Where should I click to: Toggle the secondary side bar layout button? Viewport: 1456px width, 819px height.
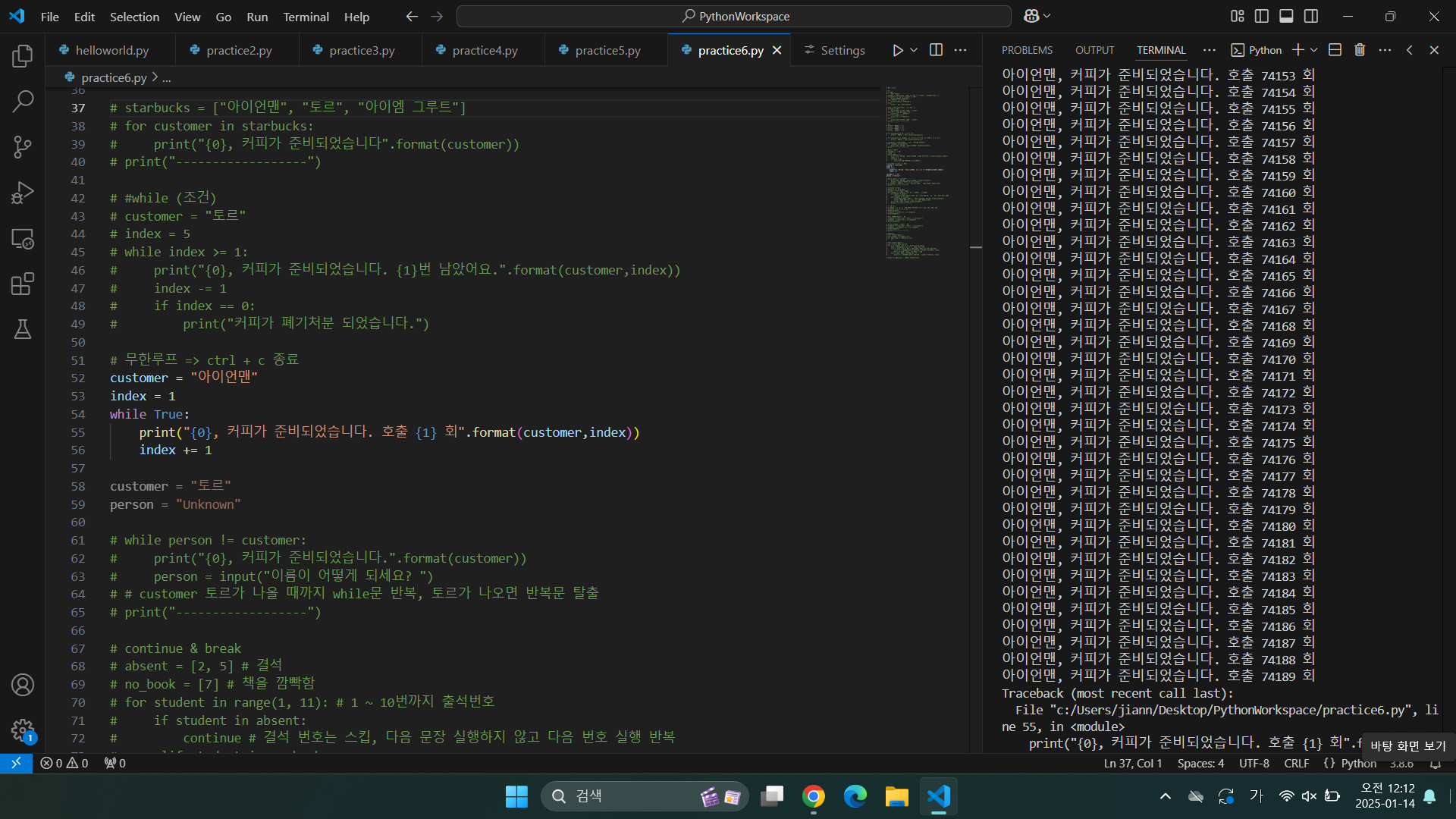tap(1311, 16)
